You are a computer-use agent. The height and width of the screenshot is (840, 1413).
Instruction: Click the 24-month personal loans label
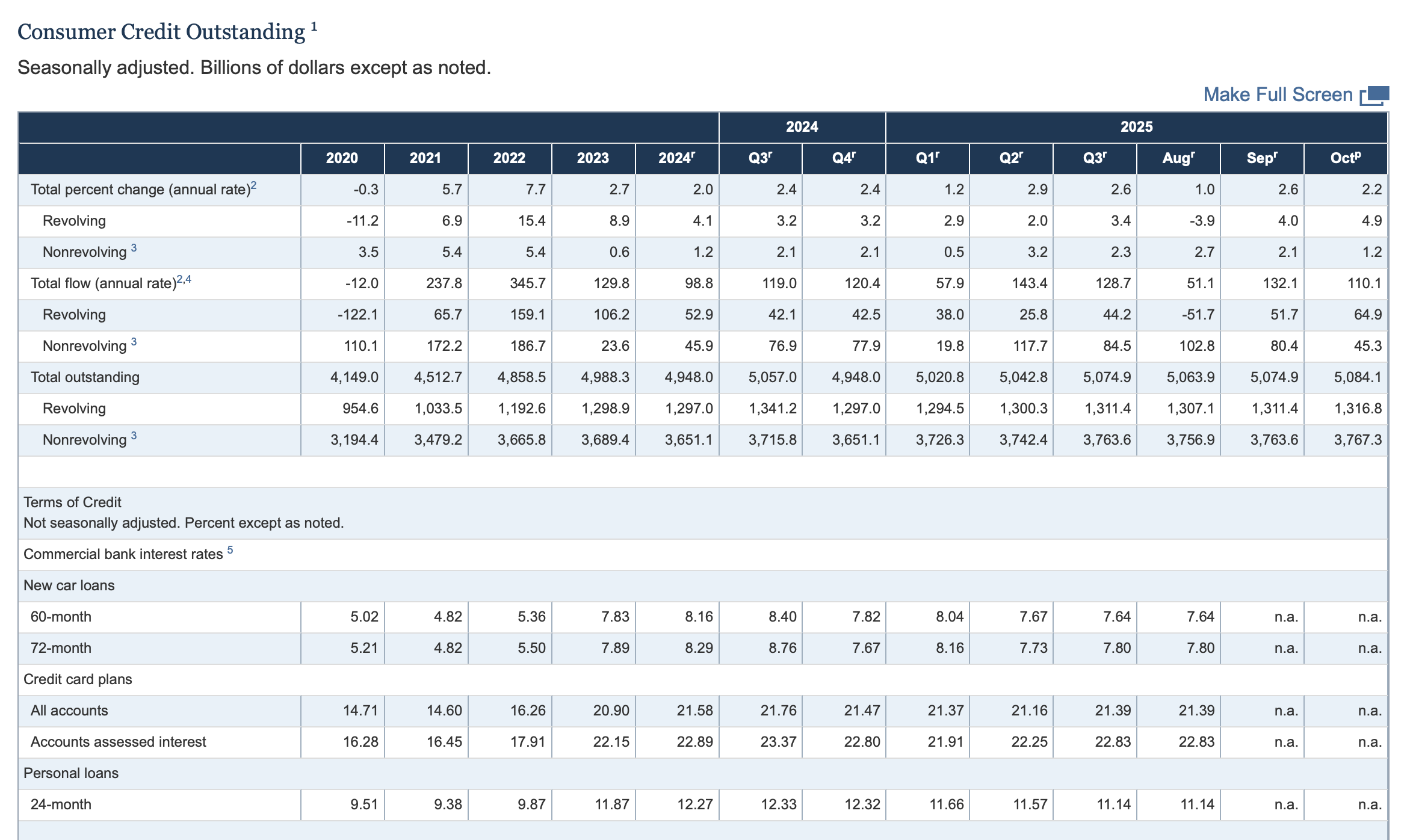tap(61, 804)
